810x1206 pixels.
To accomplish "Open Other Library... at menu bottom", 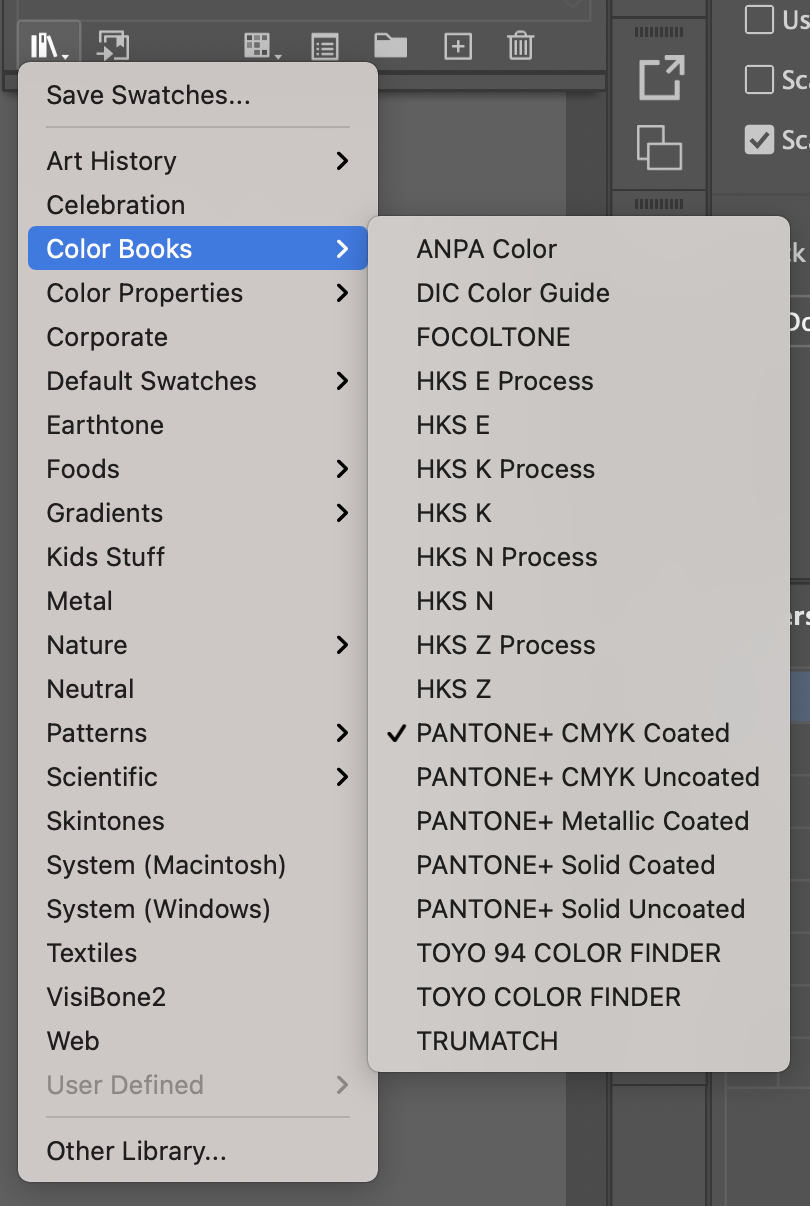I will click(x=136, y=1151).
